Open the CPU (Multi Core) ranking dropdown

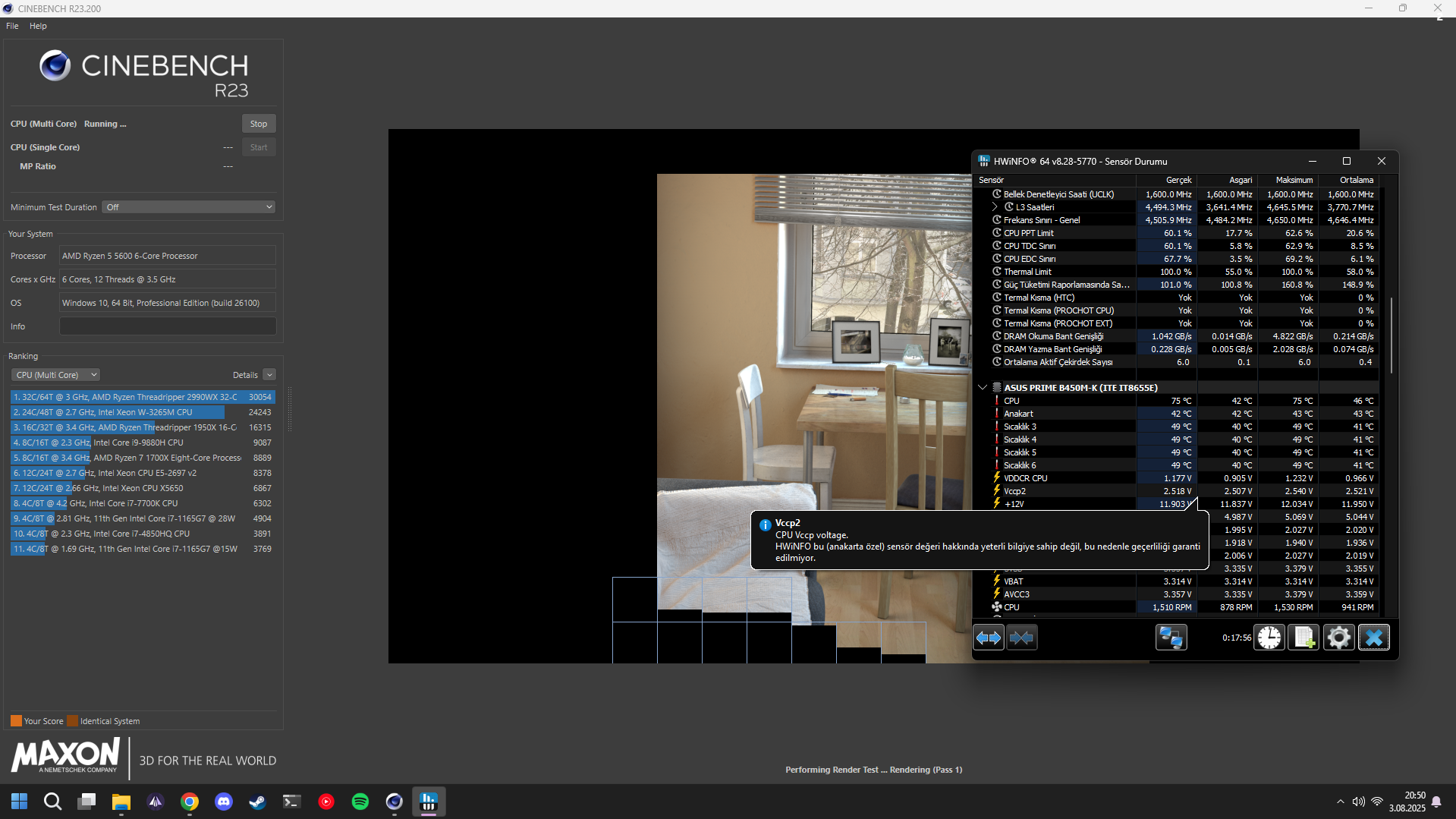click(55, 375)
